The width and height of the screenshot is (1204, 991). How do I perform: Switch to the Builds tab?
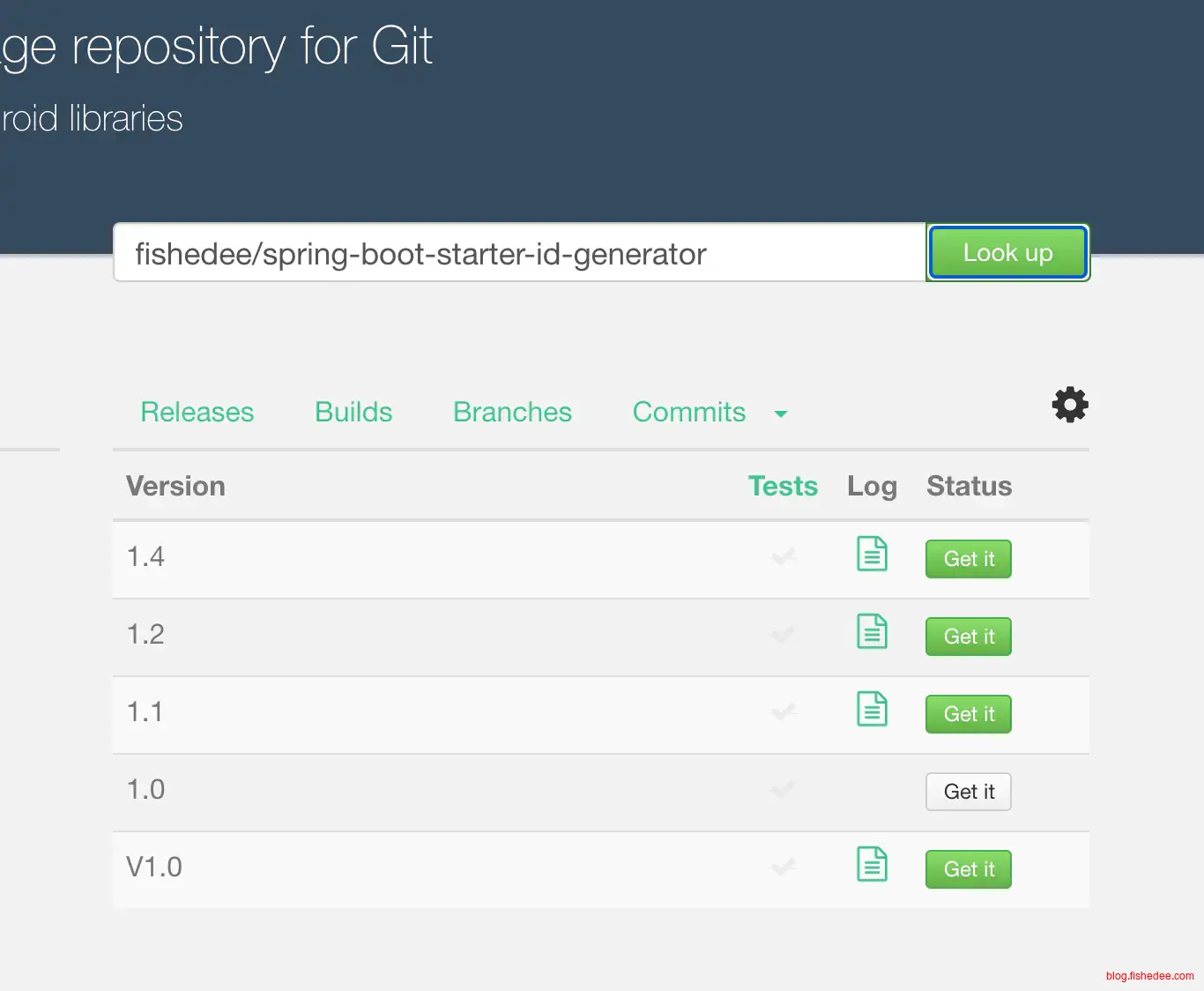pyautogui.click(x=353, y=413)
